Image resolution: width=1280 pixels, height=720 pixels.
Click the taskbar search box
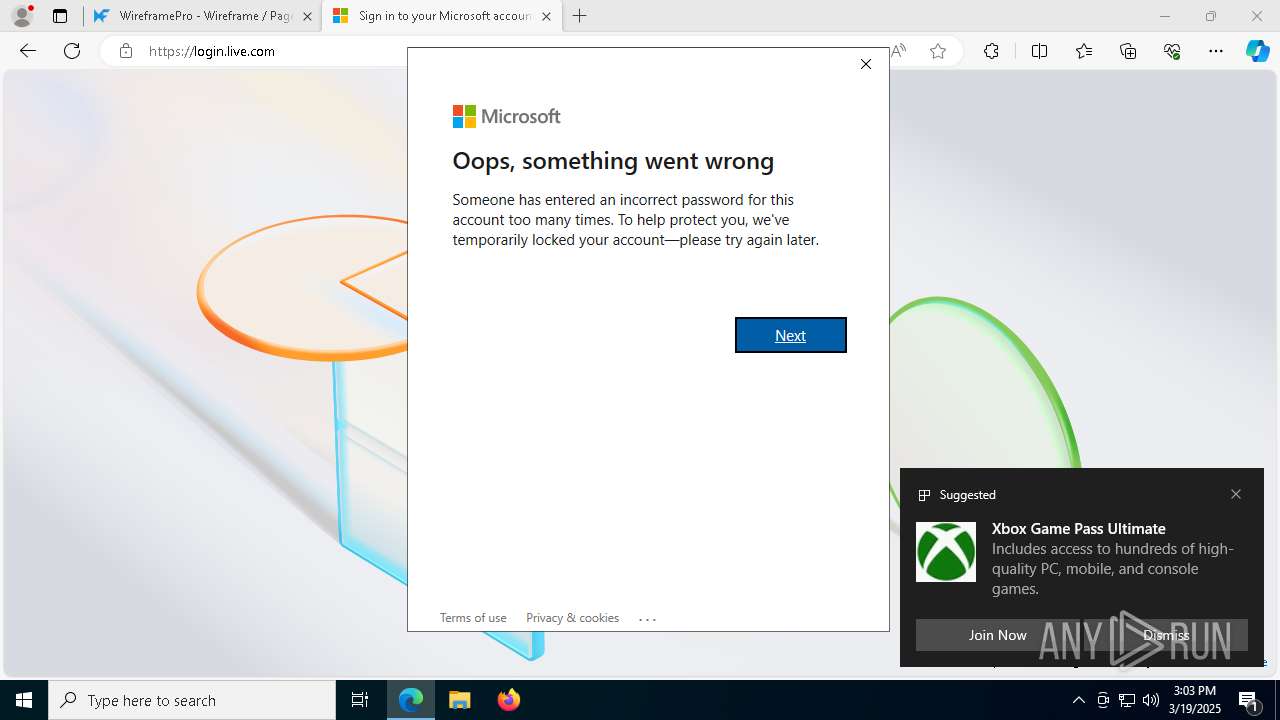(x=192, y=700)
